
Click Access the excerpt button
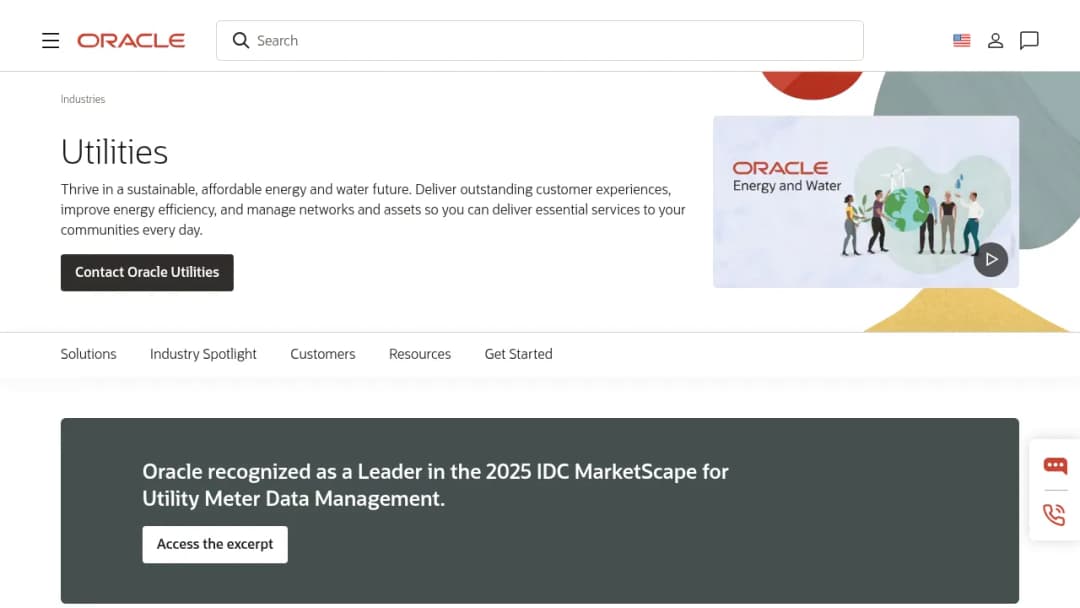click(215, 545)
